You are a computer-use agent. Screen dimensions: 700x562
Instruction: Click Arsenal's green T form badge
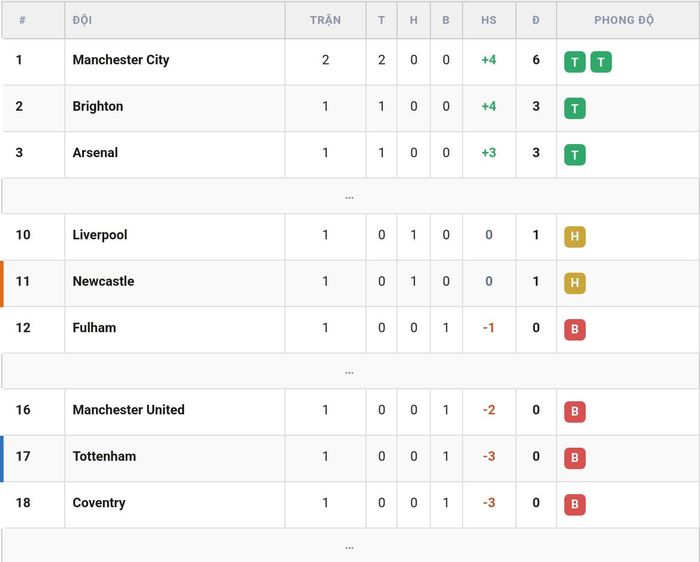pyautogui.click(x=575, y=155)
